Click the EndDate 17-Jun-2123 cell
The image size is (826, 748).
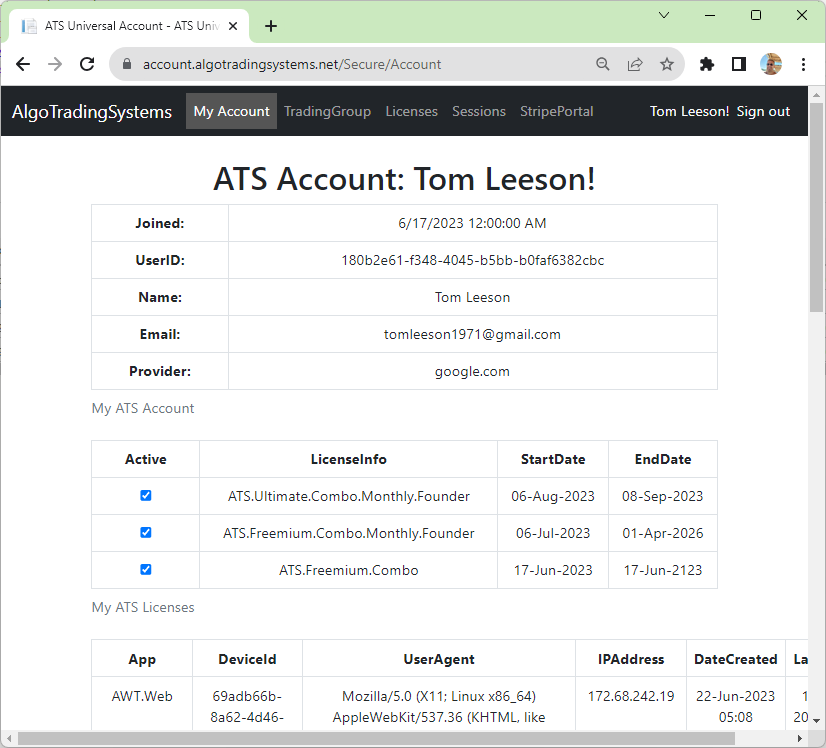pyautogui.click(x=663, y=570)
